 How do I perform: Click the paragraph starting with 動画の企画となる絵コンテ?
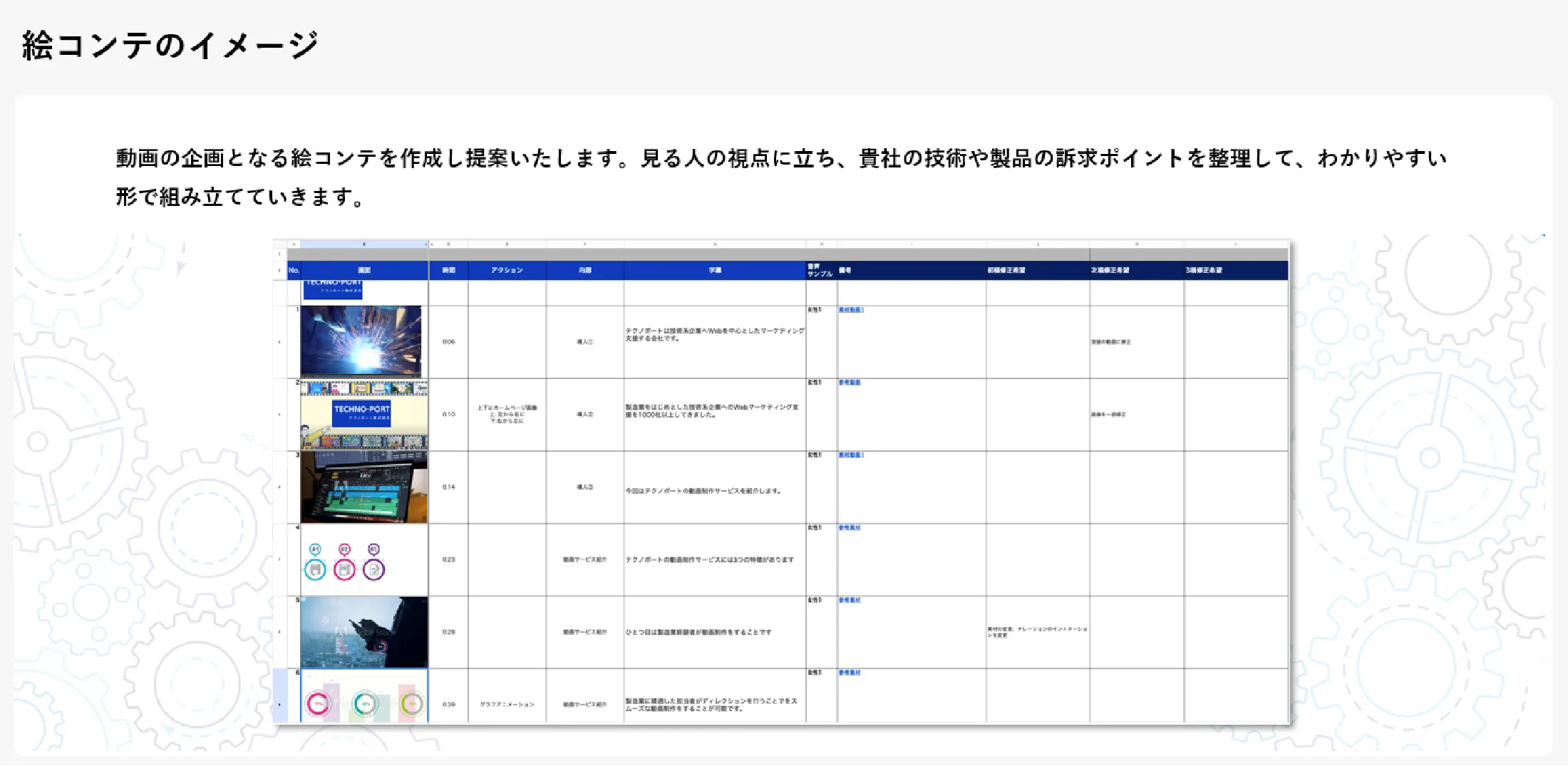point(782,177)
